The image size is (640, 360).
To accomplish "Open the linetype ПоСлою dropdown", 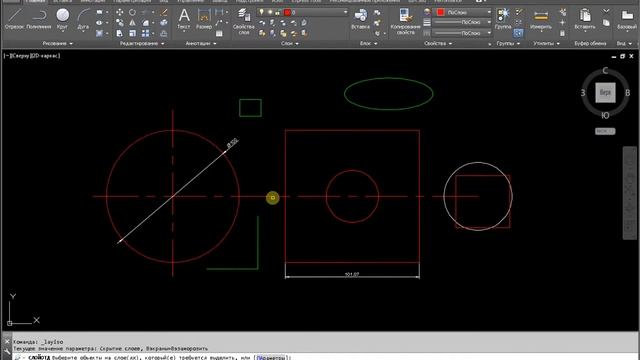I will tap(462, 33).
